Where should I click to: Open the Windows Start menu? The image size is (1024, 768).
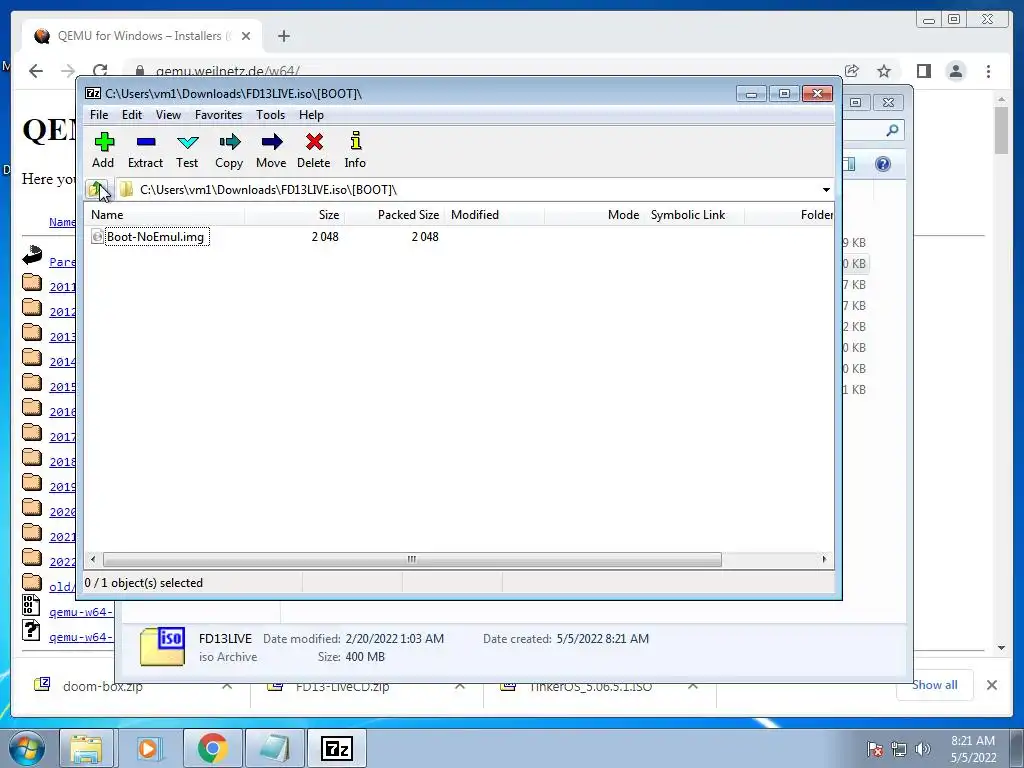point(26,748)
